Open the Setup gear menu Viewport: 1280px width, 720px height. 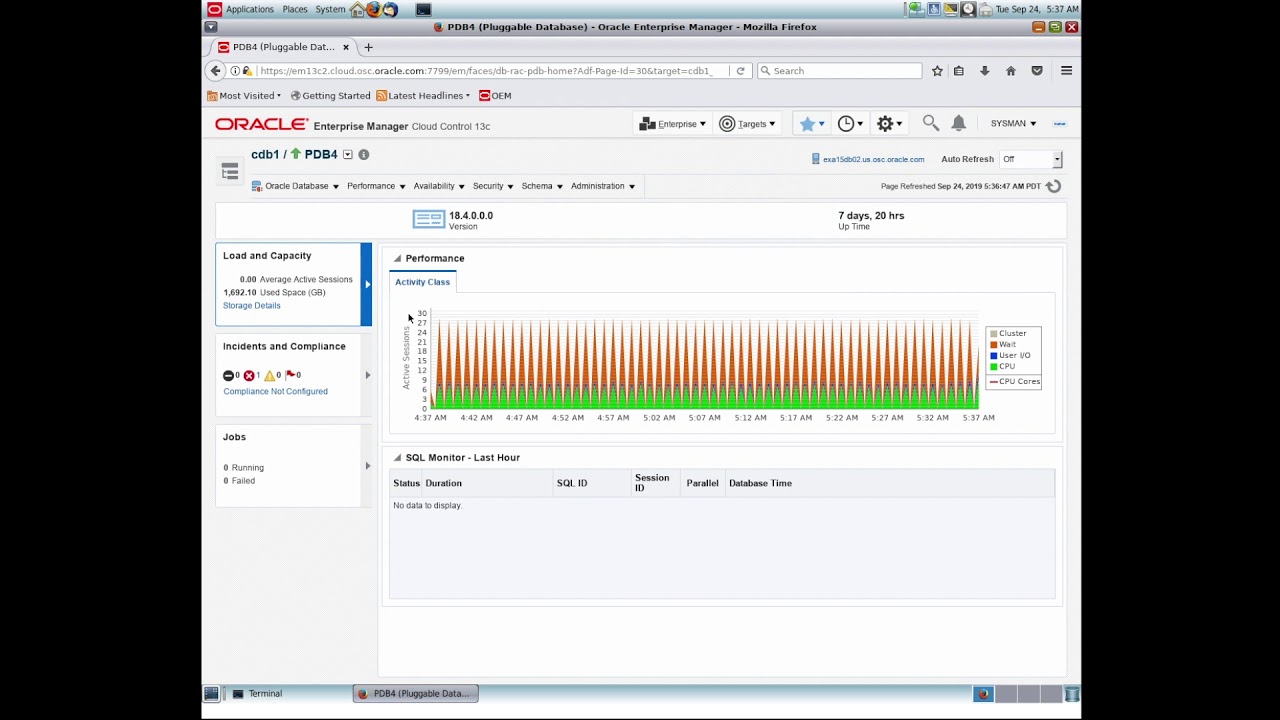click(x=889, y=124)
